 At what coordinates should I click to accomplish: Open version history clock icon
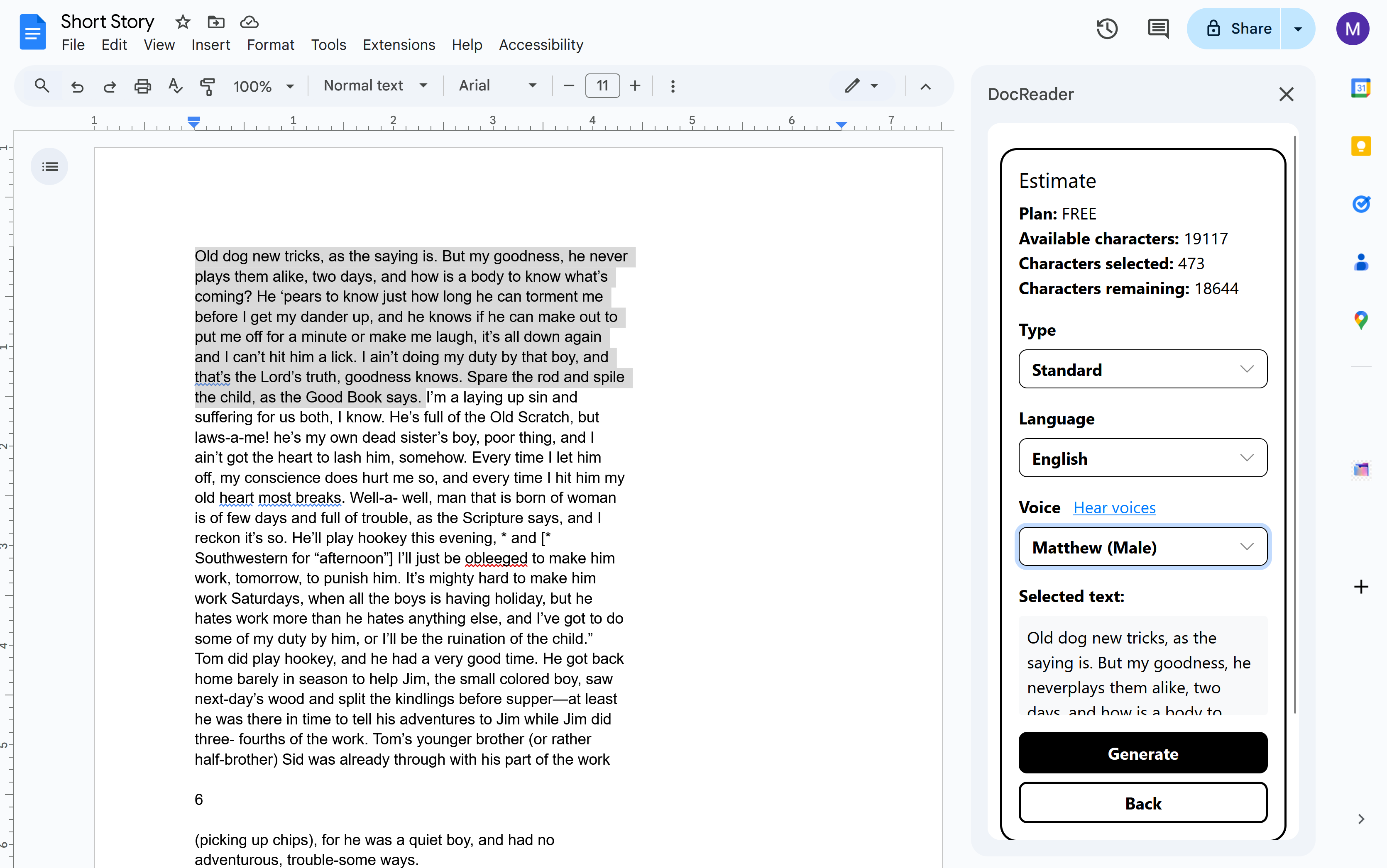(1107, 29)
